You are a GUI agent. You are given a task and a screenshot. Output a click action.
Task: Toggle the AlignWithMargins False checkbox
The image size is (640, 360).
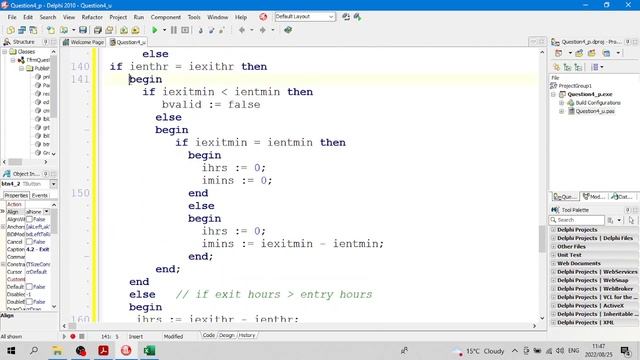click(29, 219)
